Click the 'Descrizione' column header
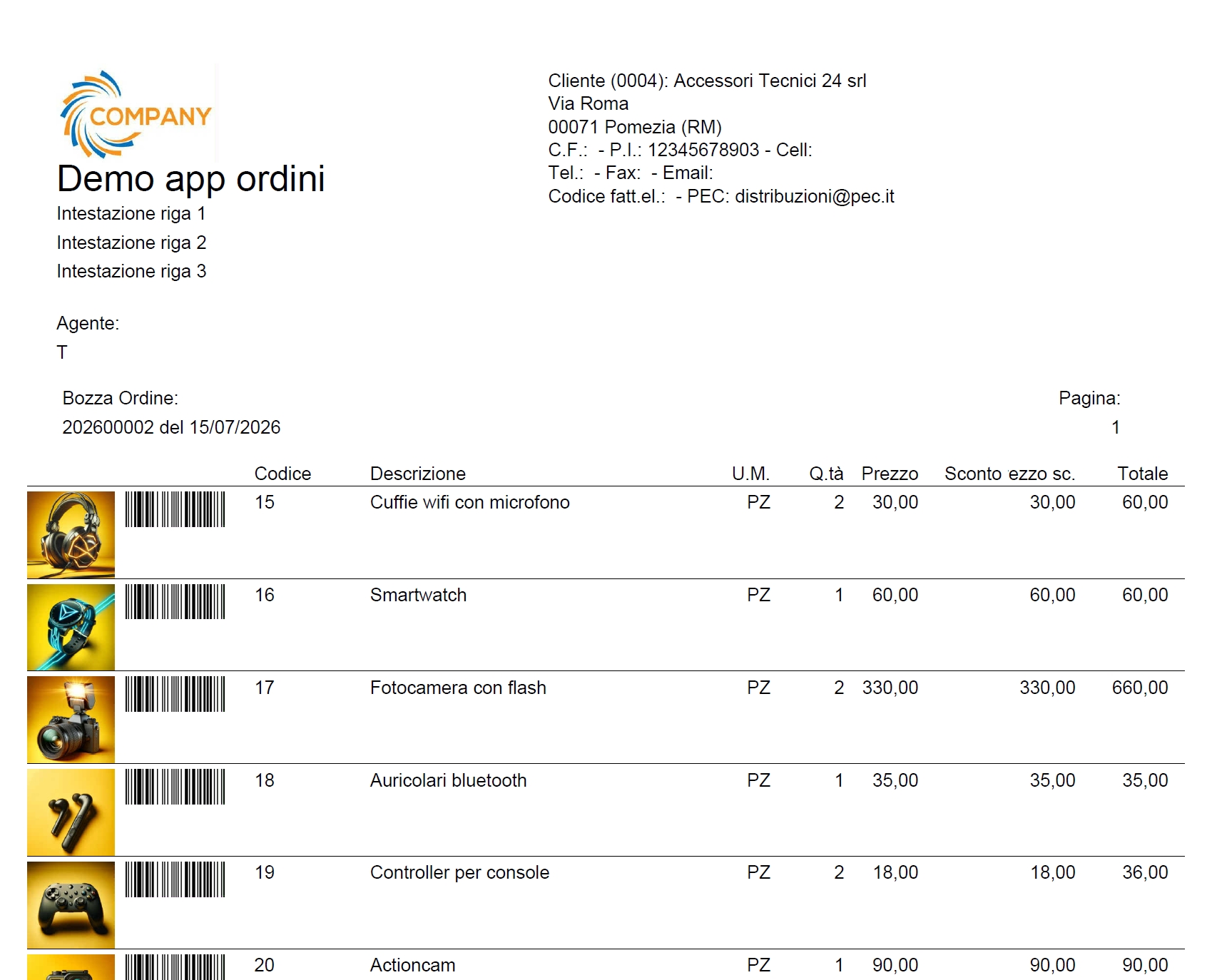 (418, 474)
